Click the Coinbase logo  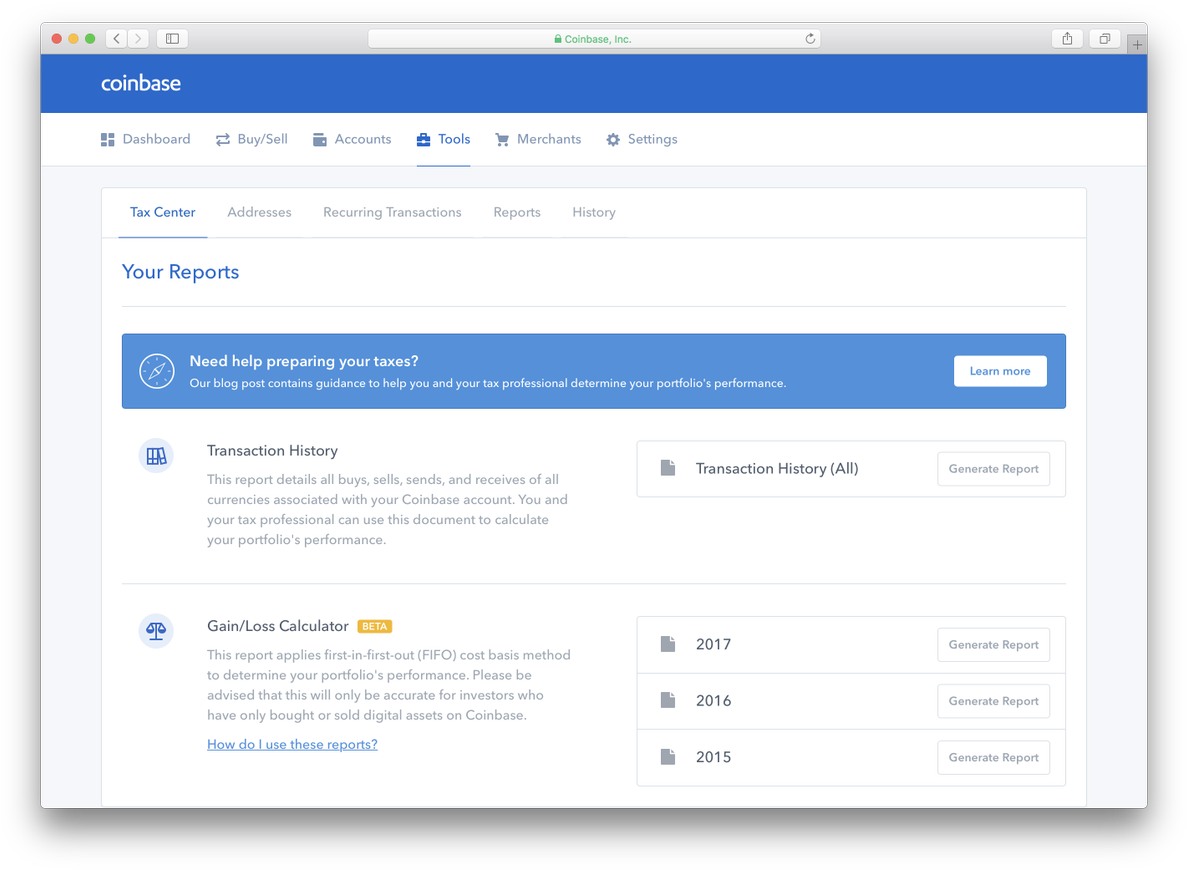[x=140, y=83]
